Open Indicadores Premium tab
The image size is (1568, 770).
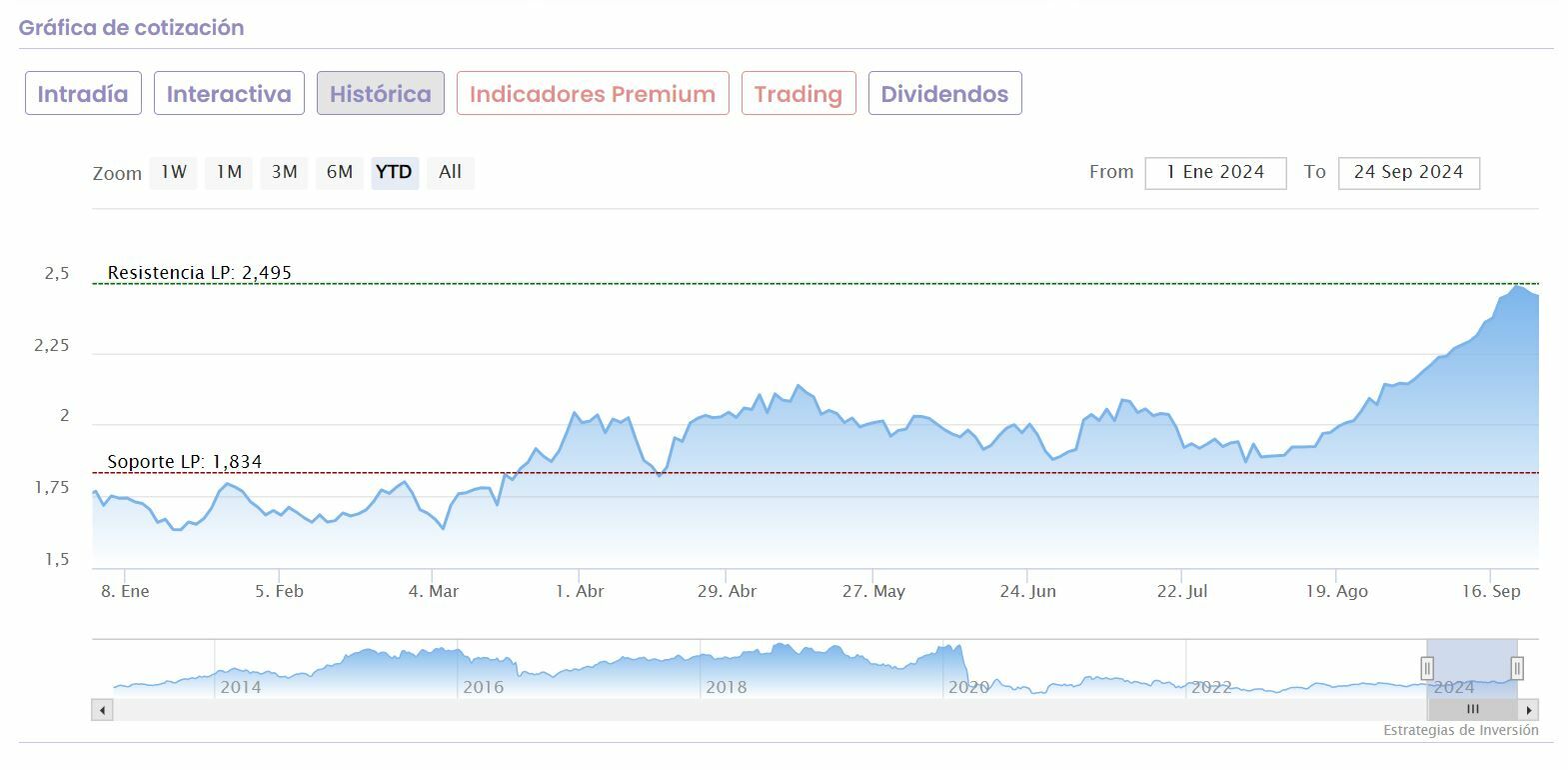pos(593,94)
